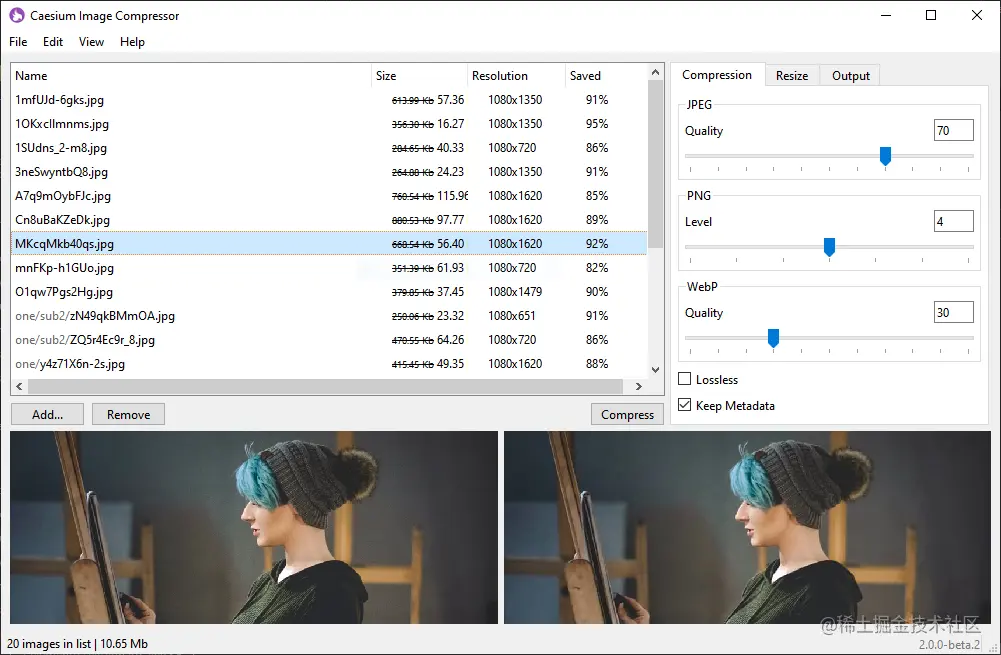The height and width of the screenshot is (655, 1001).
Task: Click the compressed image preview on right
Action: (748, 527)
